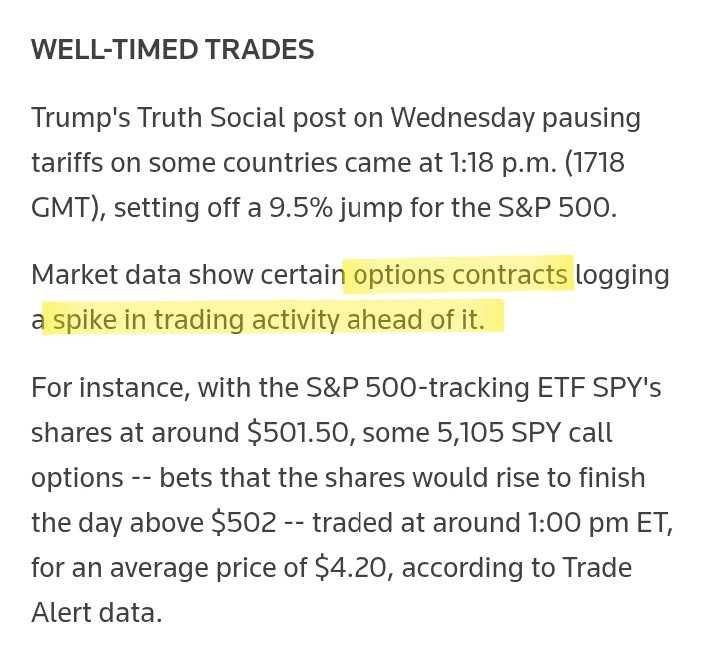Click the words 'Truth Social'
This screenshot has height=666, width=718.
pos(211,117)
